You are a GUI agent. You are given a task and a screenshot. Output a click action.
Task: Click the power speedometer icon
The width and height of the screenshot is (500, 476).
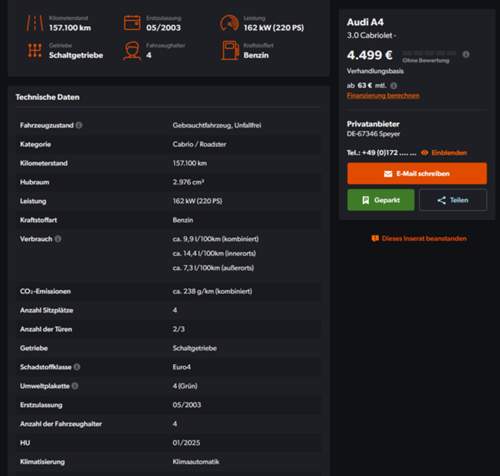pyautogui.click(x=229, y=23)
